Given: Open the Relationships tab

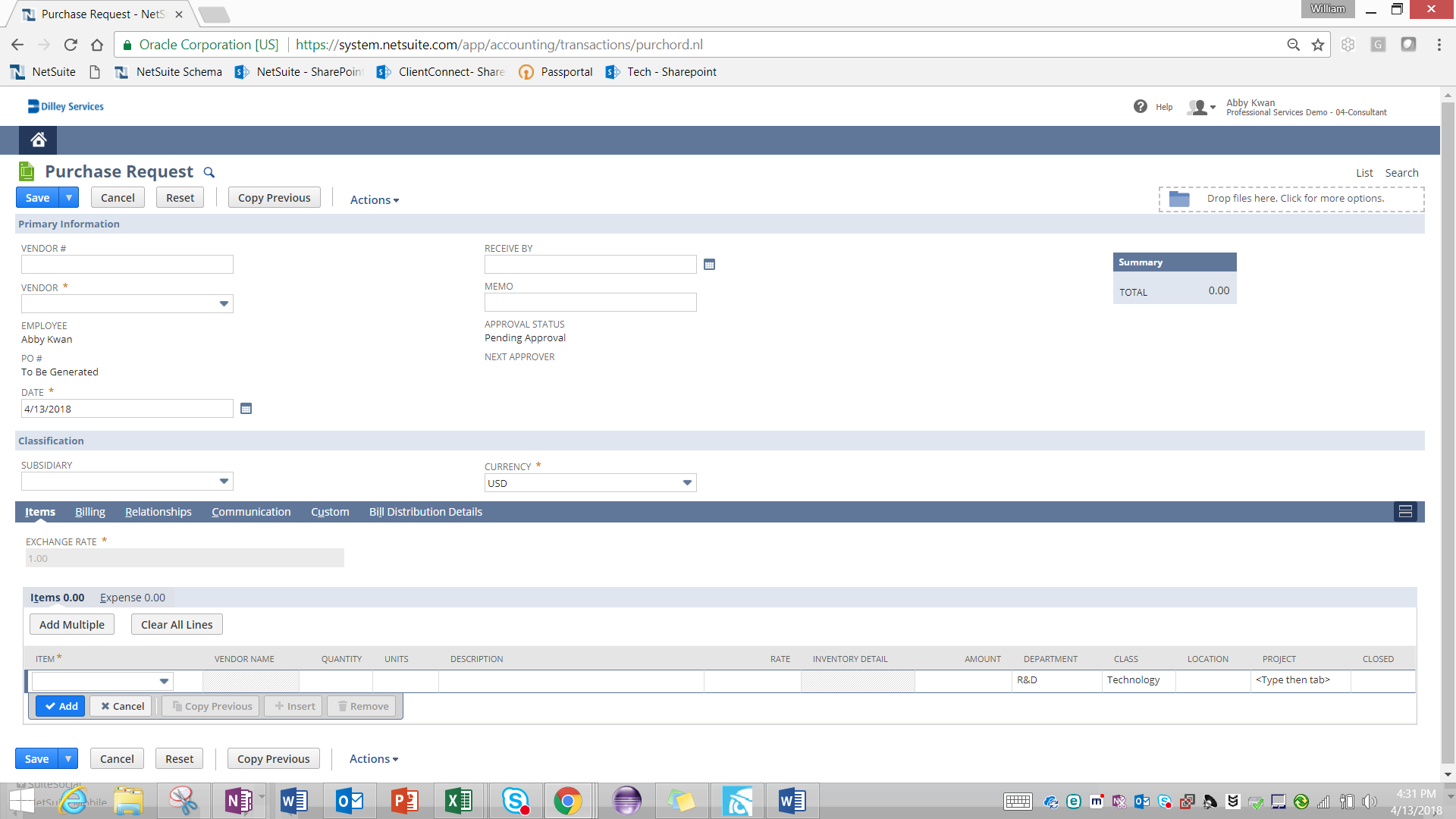Looking at the screenshot, I should click(158, 512).
